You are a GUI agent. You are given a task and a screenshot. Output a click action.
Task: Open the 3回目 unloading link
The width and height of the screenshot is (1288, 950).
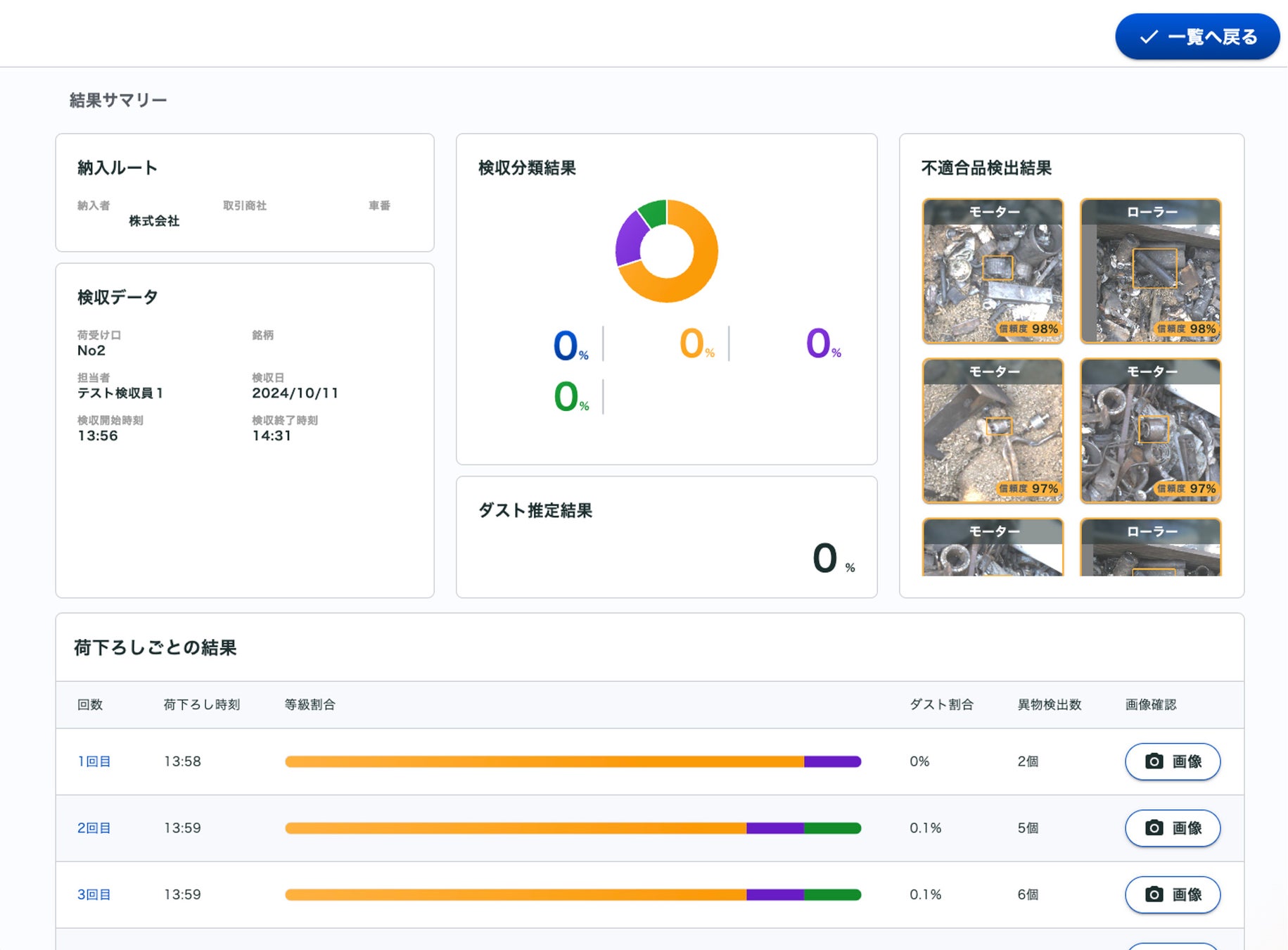(94, 894)
